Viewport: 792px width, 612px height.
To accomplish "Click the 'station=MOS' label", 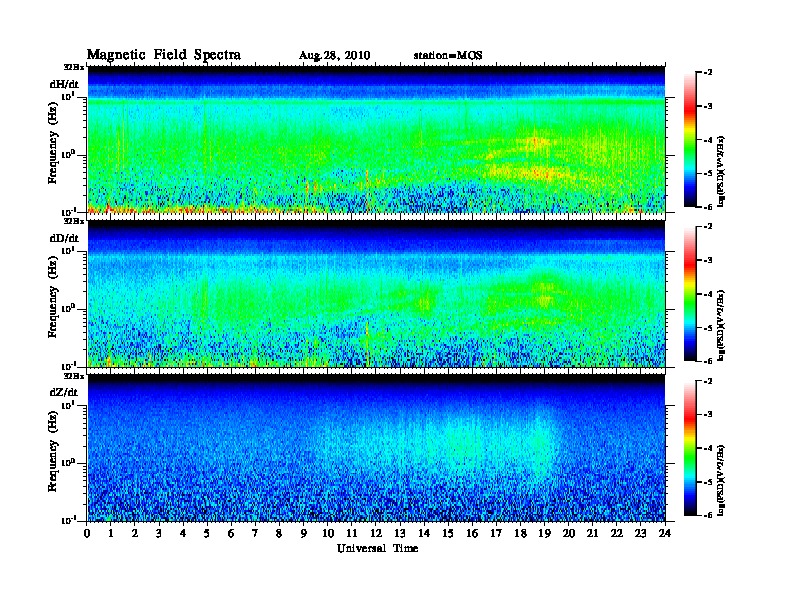I will click(x=448, y=55).
